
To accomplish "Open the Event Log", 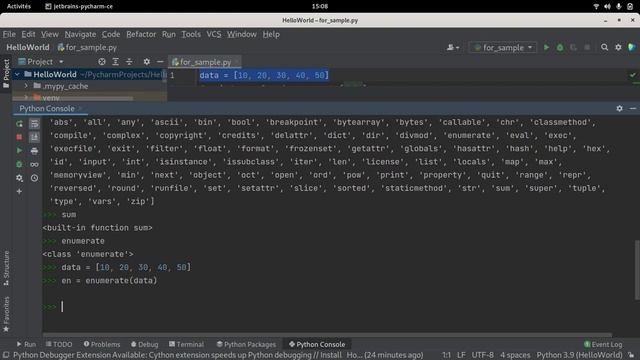I will pos(603,344).
